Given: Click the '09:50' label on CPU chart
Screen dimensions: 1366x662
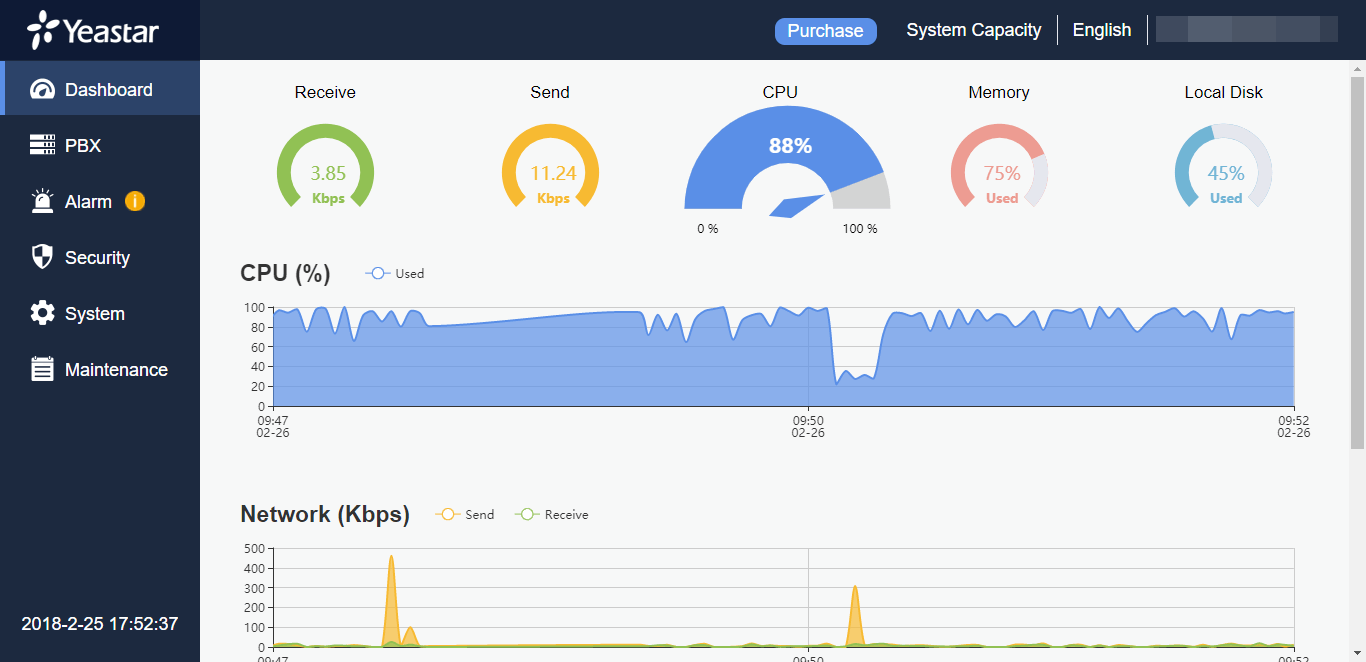Looking at the screenshot, I should coord(808,420).
